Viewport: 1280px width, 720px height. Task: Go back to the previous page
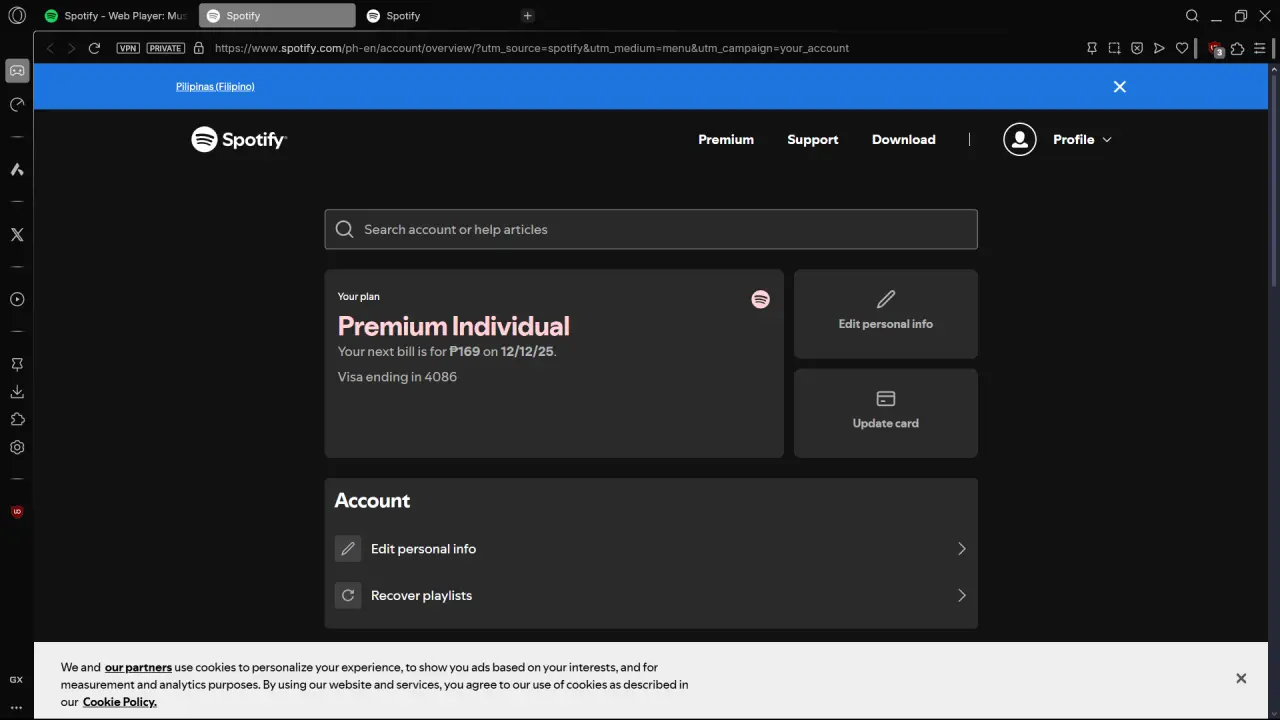coord(49,48)
